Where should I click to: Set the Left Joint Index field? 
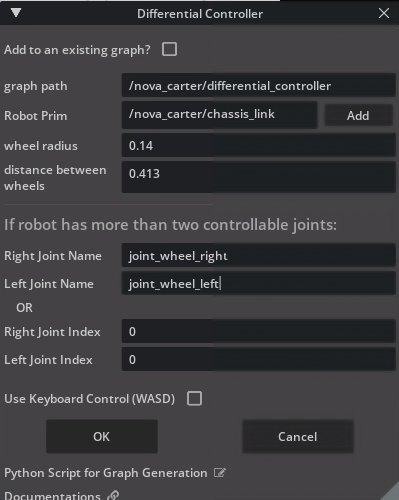pos(258,359)
